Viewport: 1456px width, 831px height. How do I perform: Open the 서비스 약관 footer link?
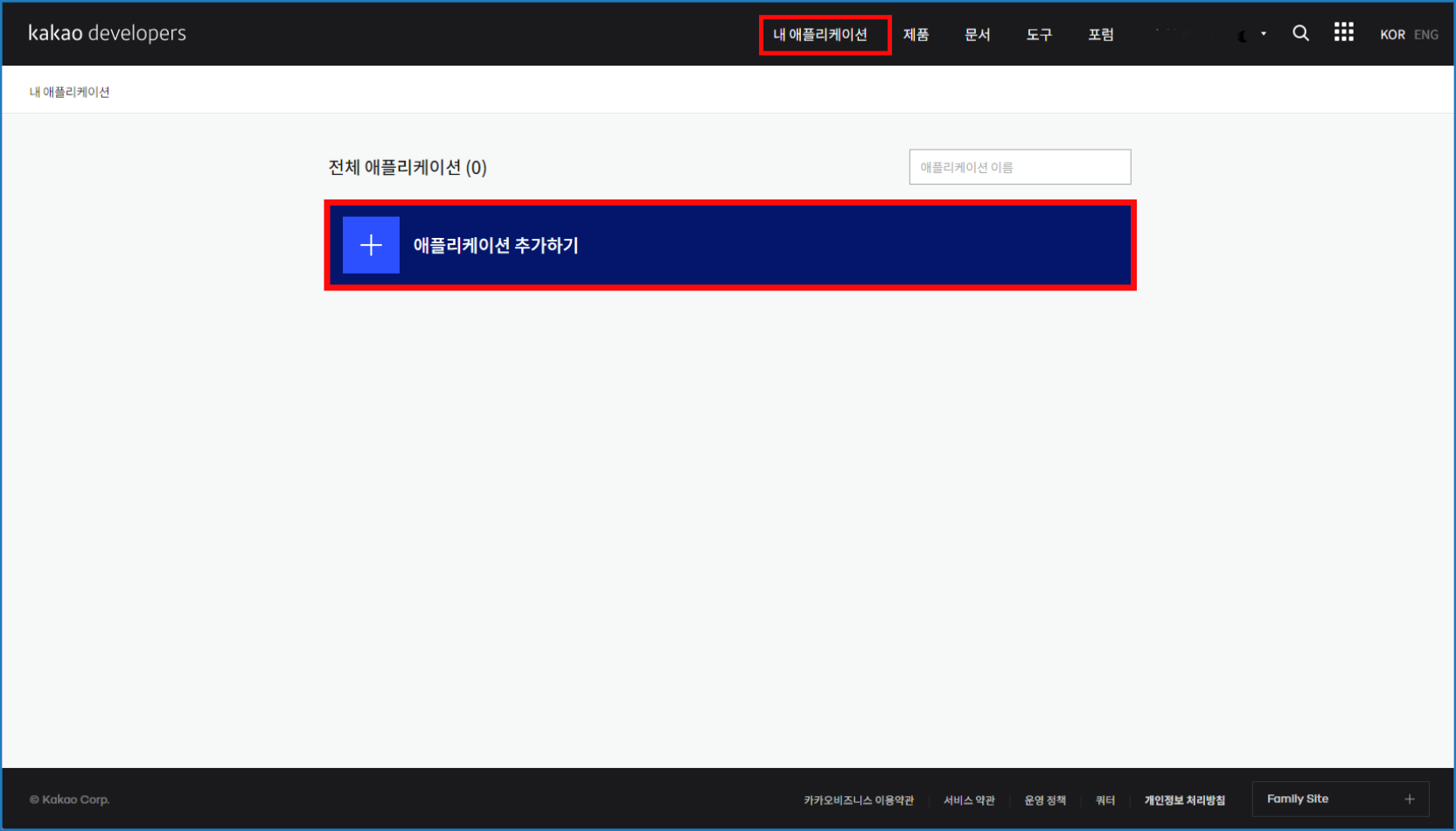click(x=968, y=800)
